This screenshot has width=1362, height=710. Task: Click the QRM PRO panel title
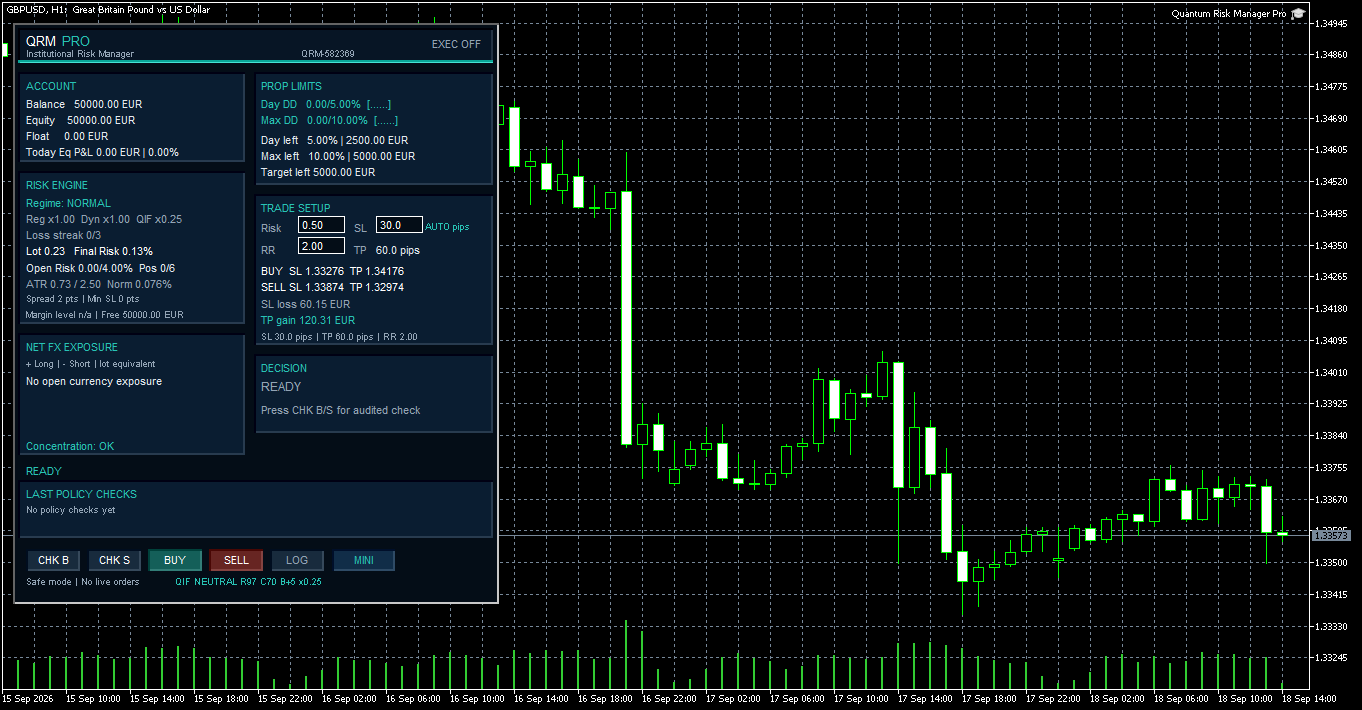click(57, 41)
